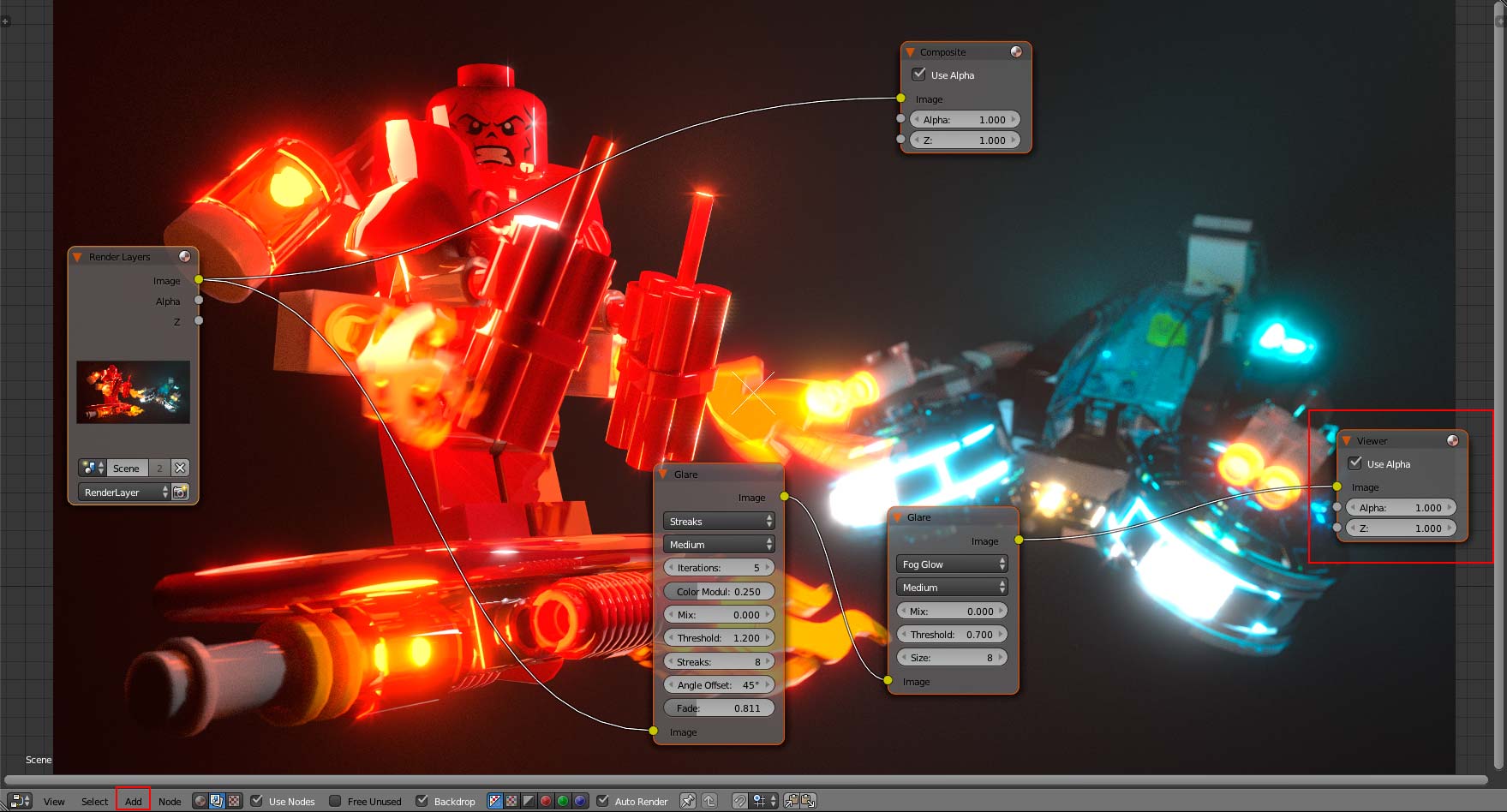
Task: Click the Threshold 0.700 field
Action: point(952,634)
